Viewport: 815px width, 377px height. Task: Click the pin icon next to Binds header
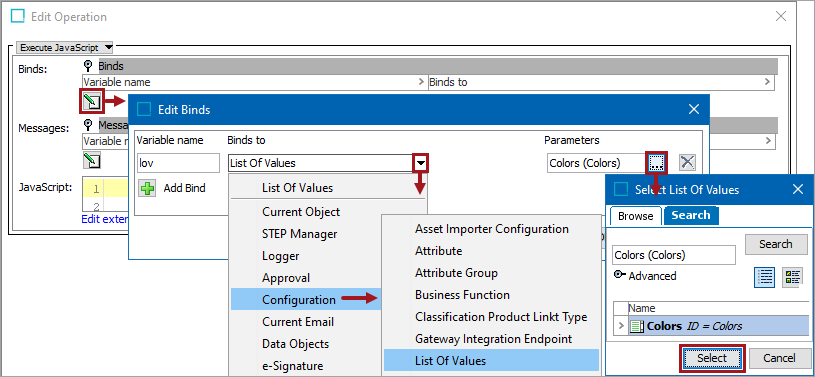pos(88,66)
